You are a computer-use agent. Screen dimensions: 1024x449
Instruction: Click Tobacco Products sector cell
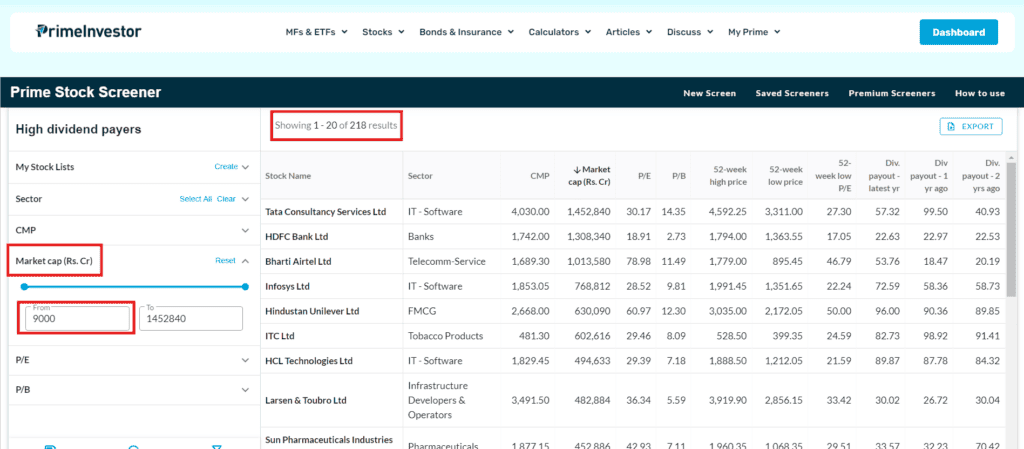point(445,336)
